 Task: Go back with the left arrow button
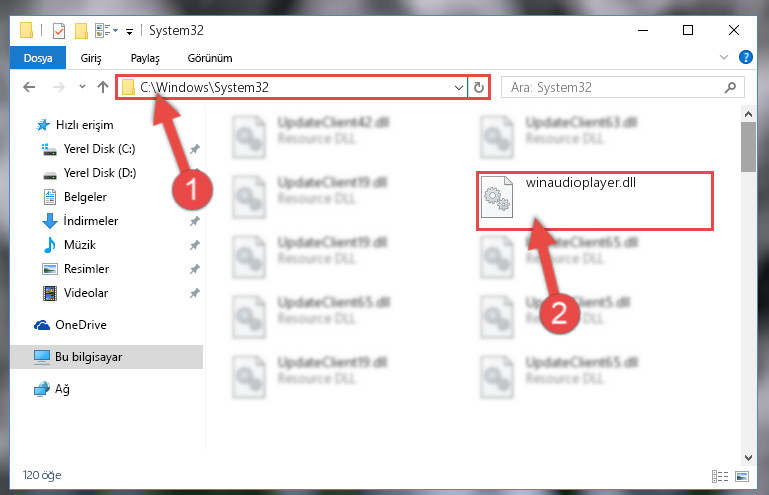[29, 87]
